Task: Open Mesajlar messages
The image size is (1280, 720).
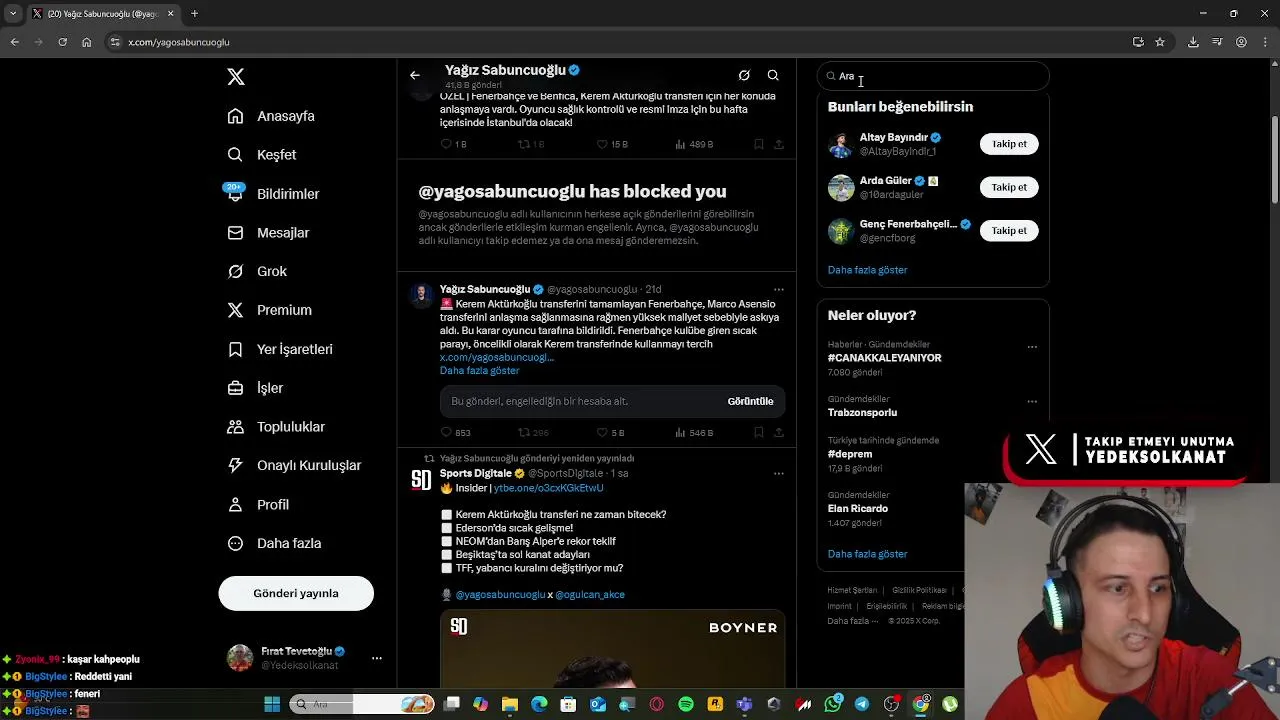Action: (268, 233)
